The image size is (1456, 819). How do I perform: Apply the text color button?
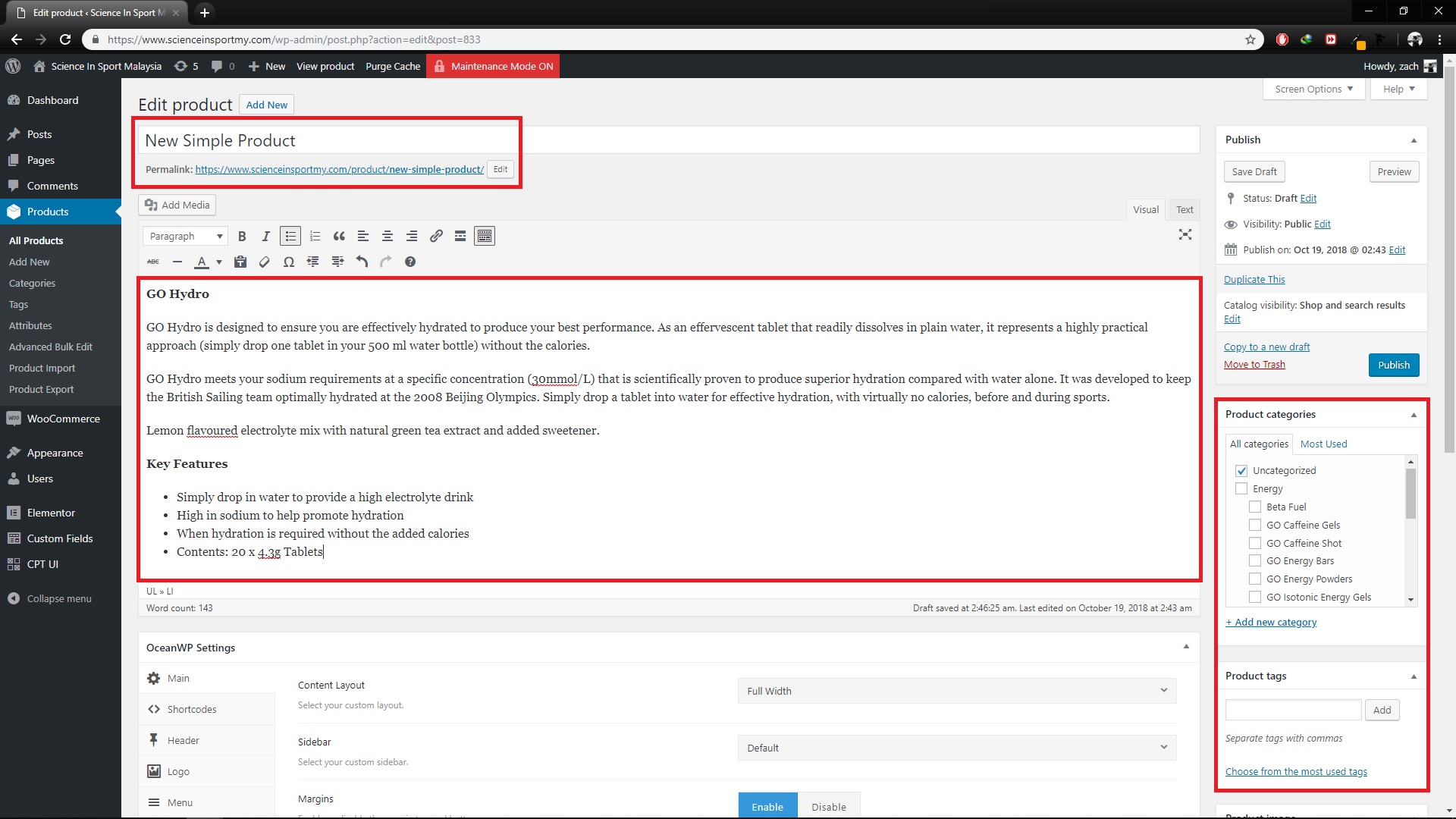(x=202, y=262)
